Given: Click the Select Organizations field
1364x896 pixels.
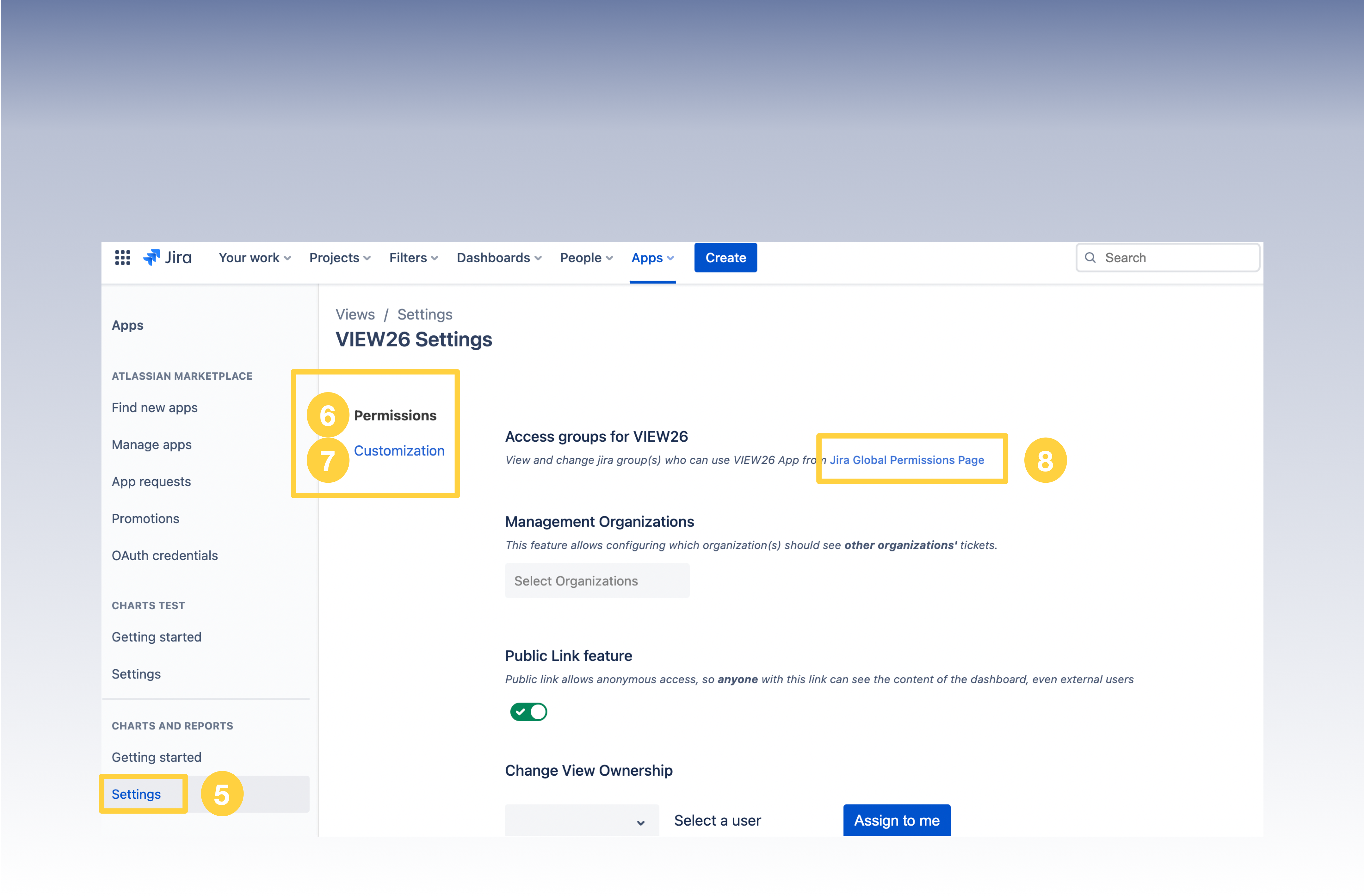Looking at the screenshot, I should (x=597, y=581).
